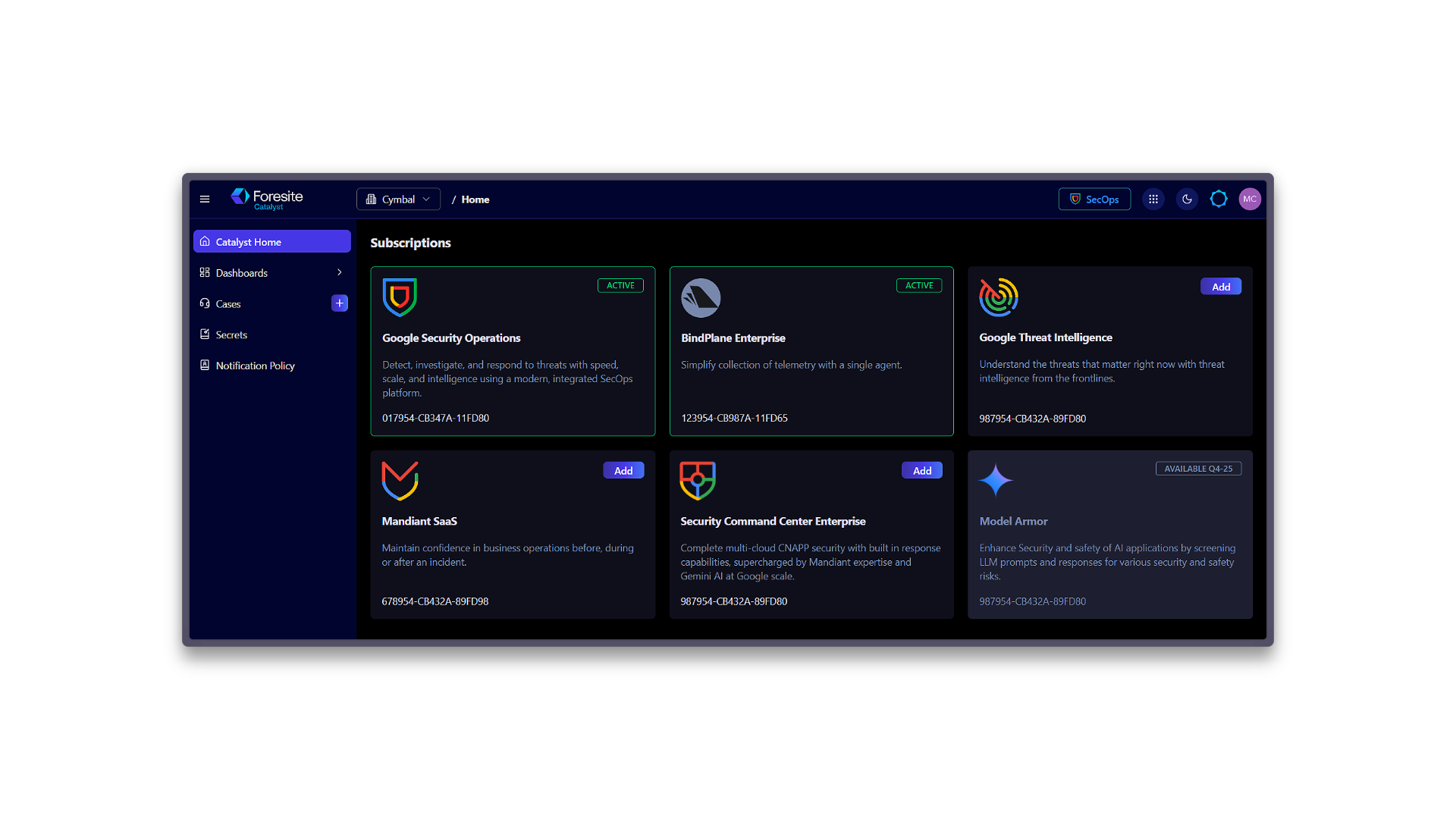The image size is (1456, 819).
Task: Click the Google Security Operations shield icon
Action: click(x=400, y=297)
